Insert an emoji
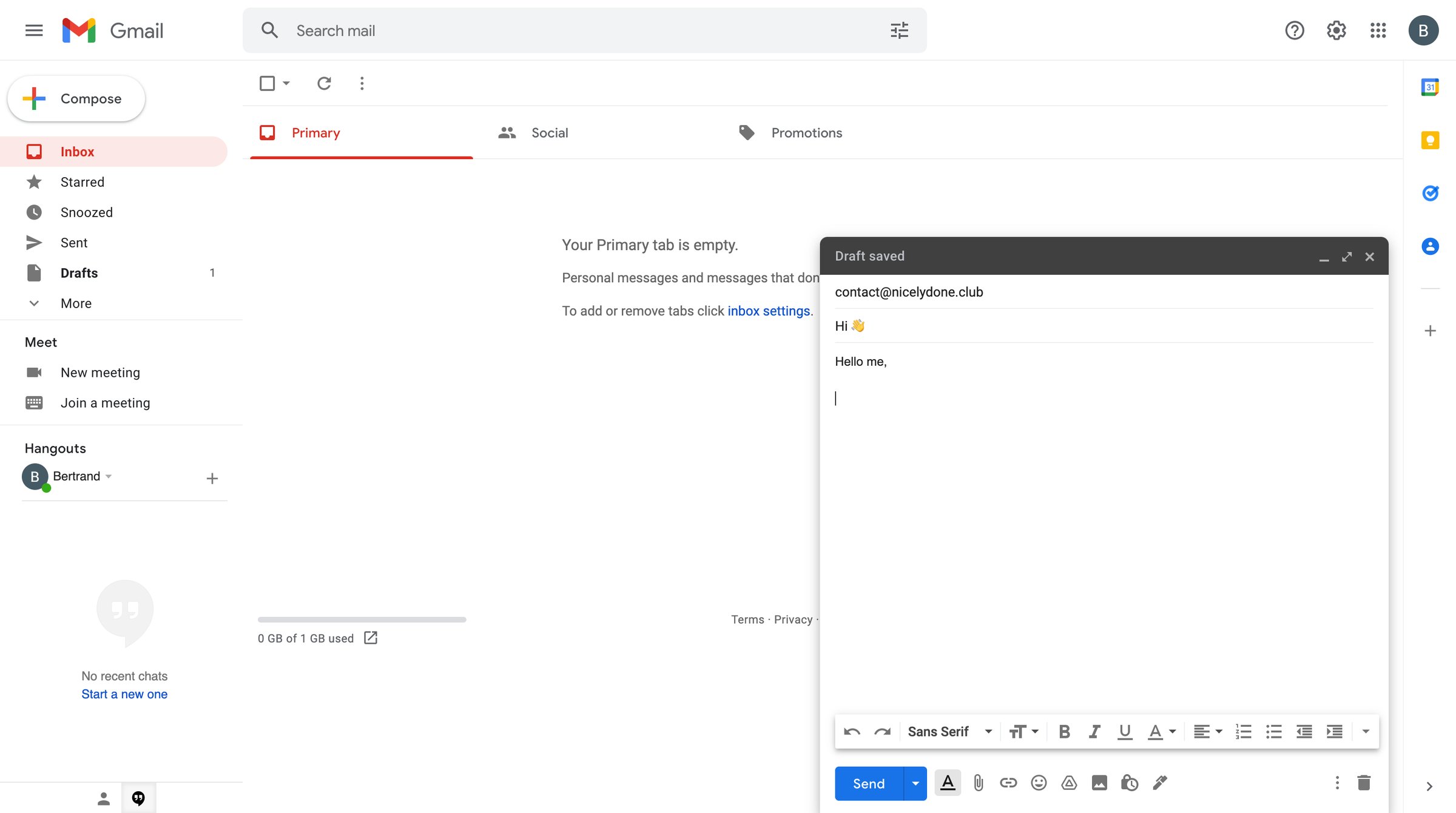 pyautogui.click(x=1039, y=783)
